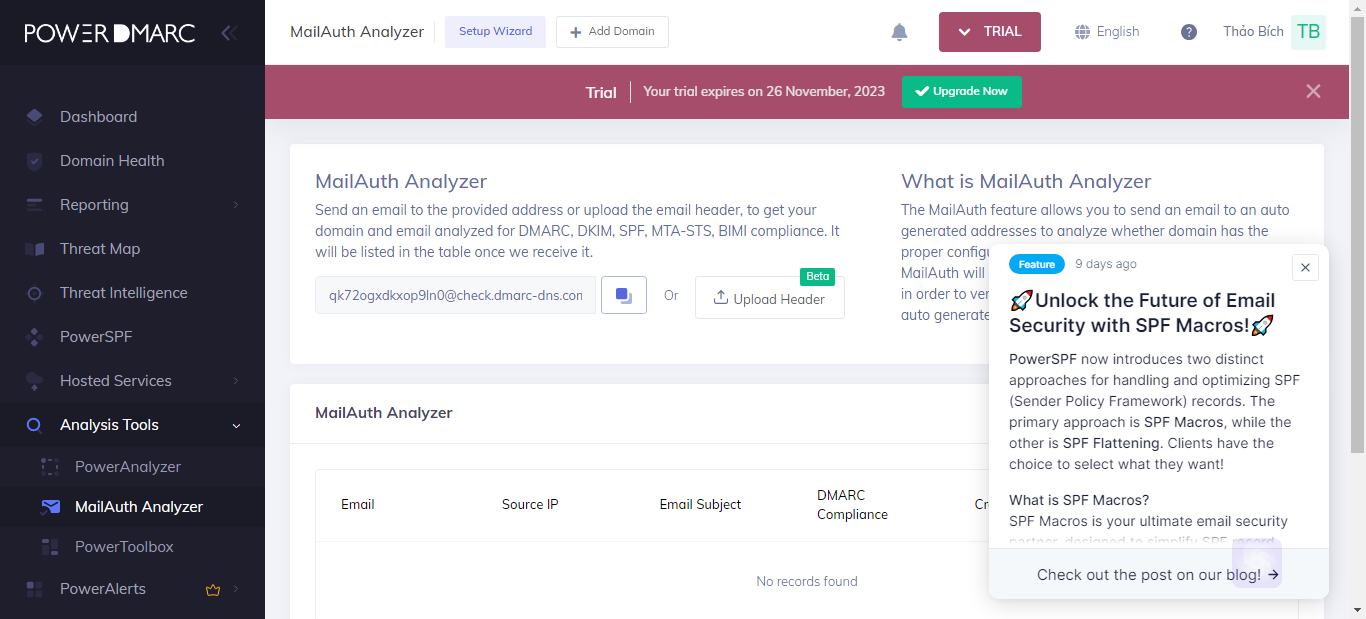The width and height of the screenshot is (1366, 619).
Task: Click the Analysis Tools icon
Action: (x=35, y=425)
